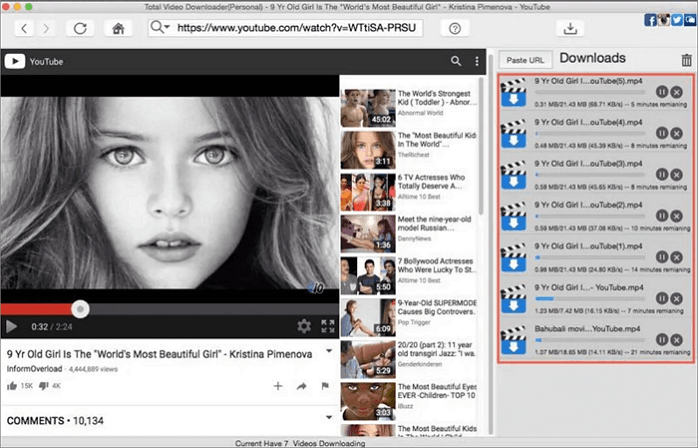Image resolution: width=698 pixels, height=448 pixels.
Task: Pause the YouTube(5).mp4 download
Action: pyautogui.click(x=661, y=92)
